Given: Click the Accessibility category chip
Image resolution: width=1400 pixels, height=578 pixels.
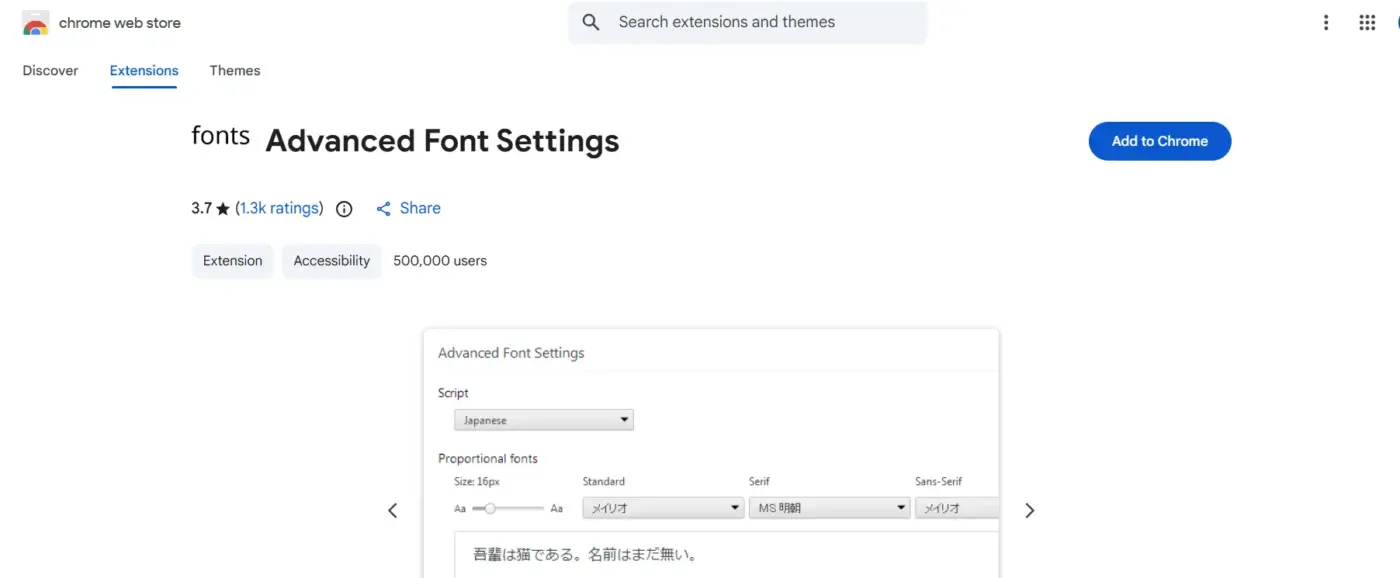Looking at the screenshot, I should click(x=332, y=261).
